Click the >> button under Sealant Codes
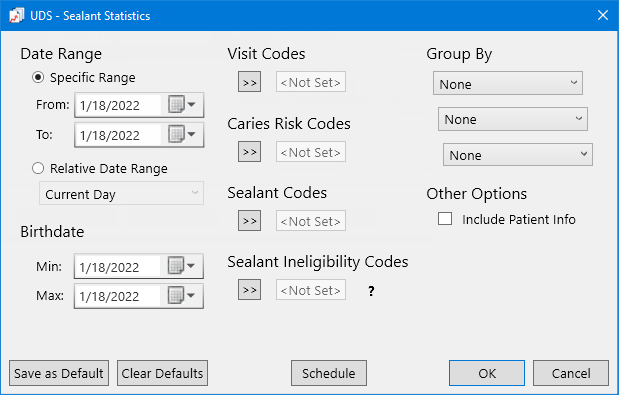The height and width of the screenshot is (395, 619). [x=249, y=221]
